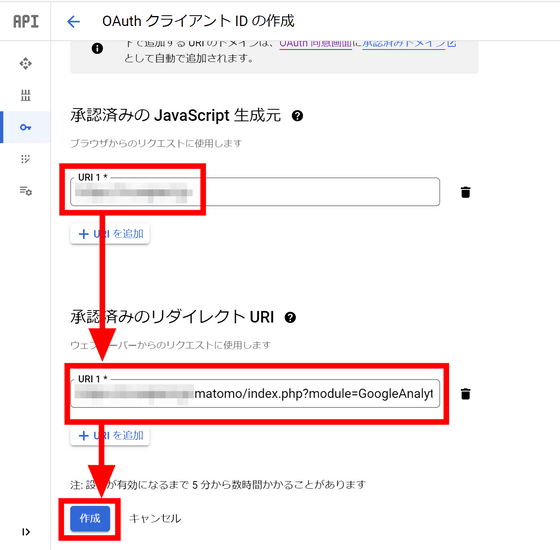Viewport: 560px width, 550px height.
Task: Open the library icon in sidebar
Action: tap(25, 95)
